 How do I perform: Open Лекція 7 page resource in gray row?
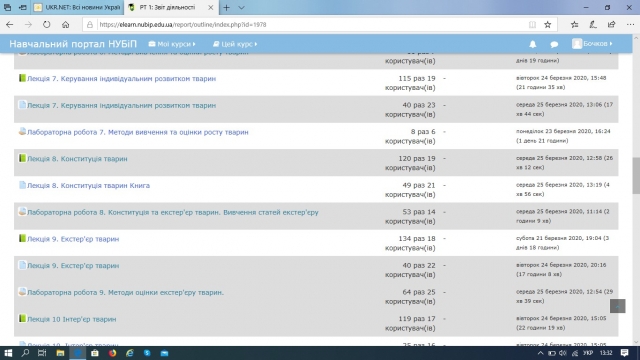121,105
